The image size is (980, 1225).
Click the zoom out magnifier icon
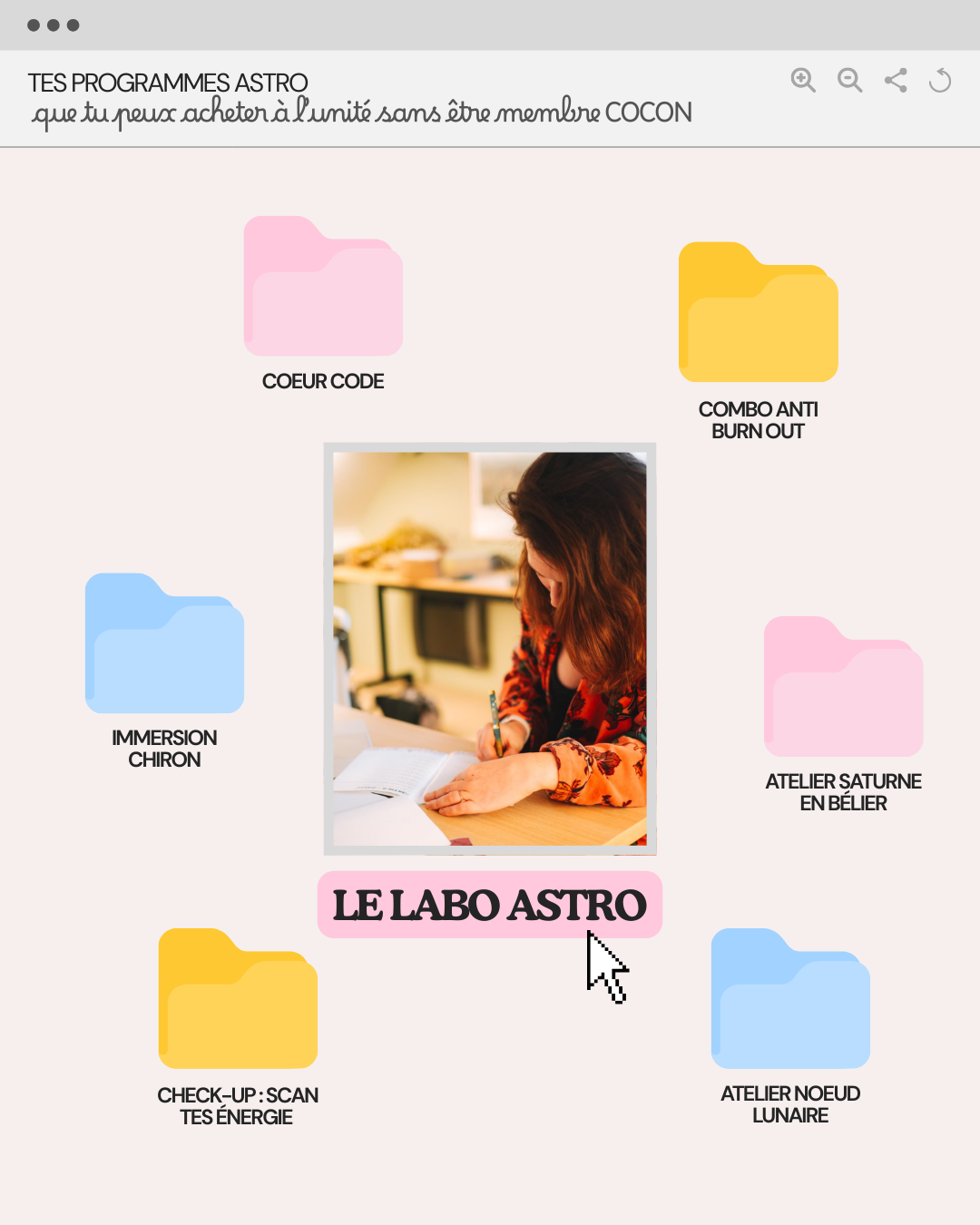tap(849, 80)
